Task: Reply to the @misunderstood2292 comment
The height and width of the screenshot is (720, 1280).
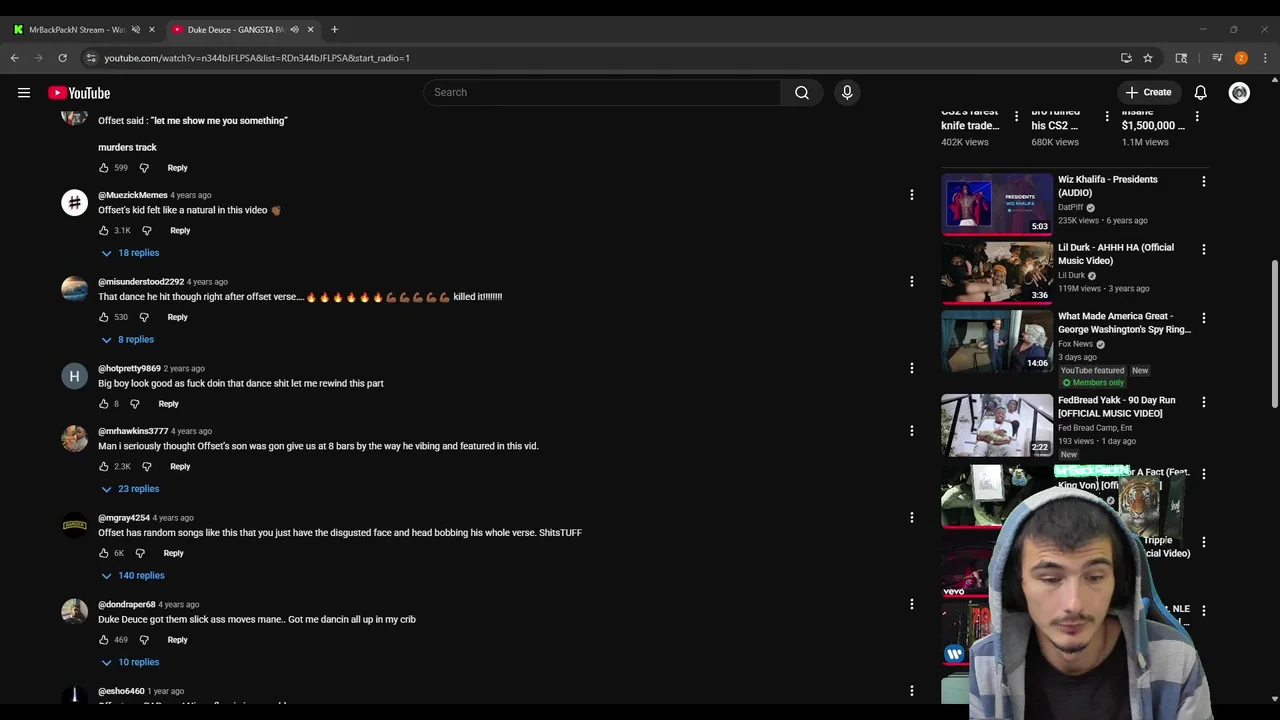Action: [177, 317]
